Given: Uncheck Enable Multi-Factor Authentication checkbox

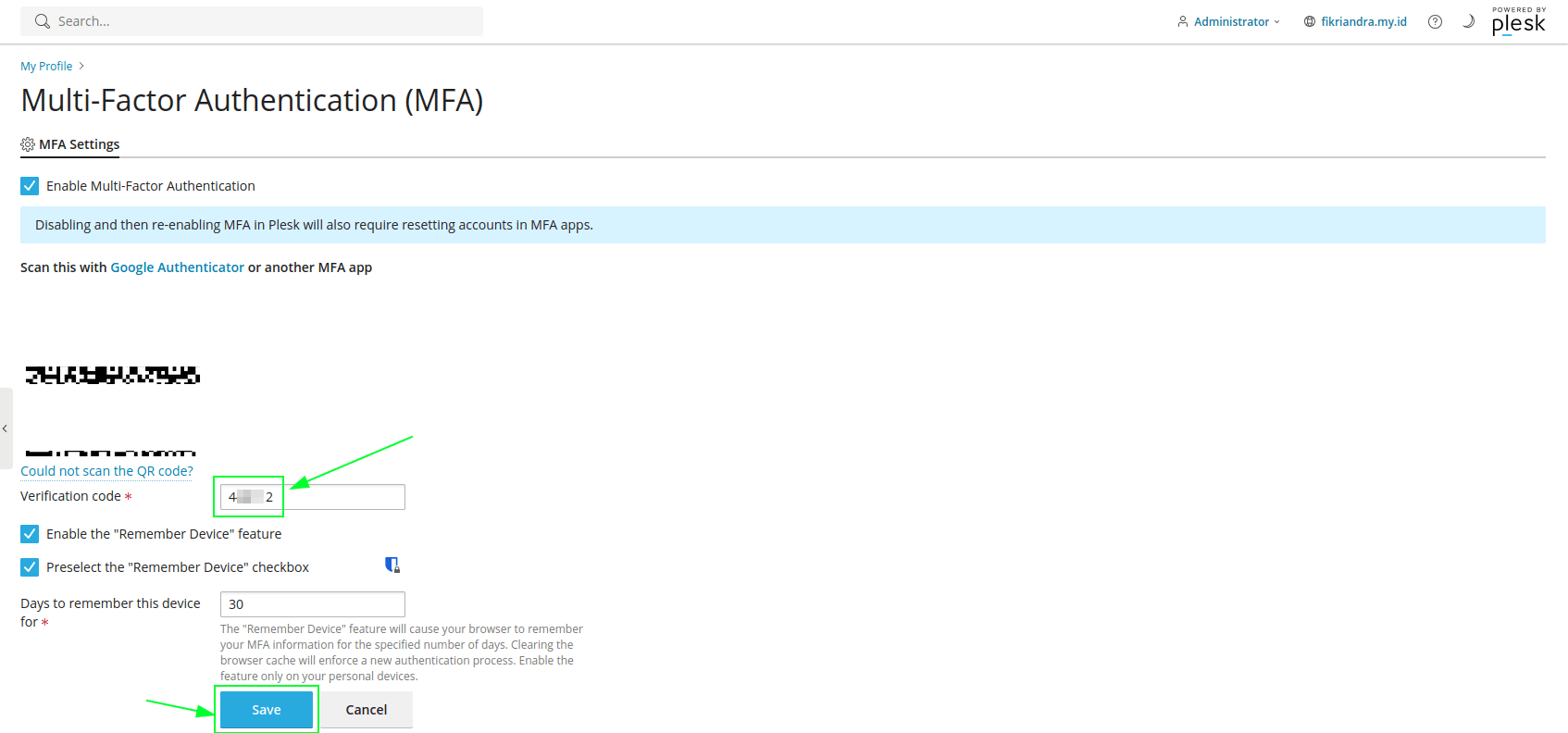Looking at the screenshot, I should pyautogui.click(x=30, y=186).
